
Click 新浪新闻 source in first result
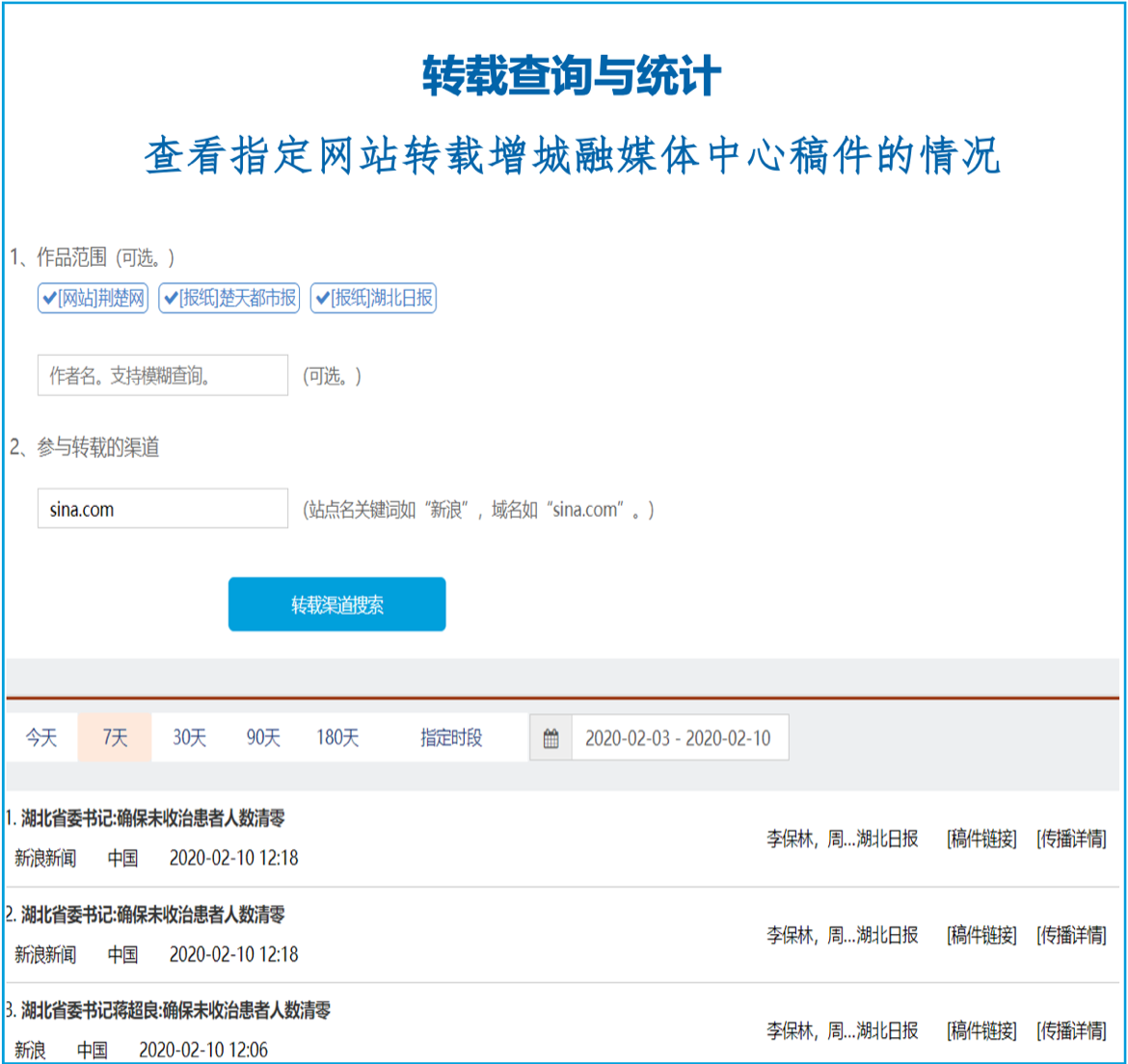pos(45,858)
